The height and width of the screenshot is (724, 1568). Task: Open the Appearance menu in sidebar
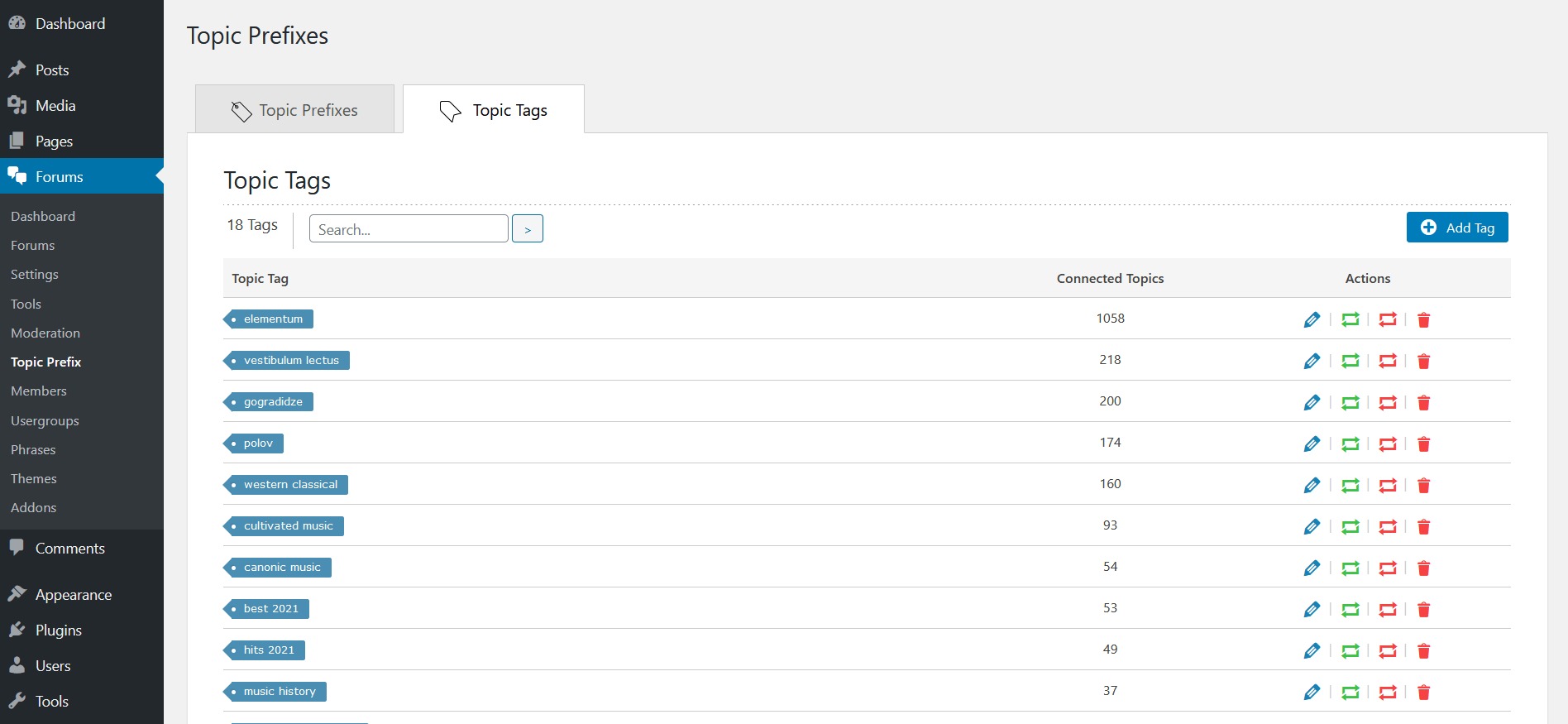pos(73,595)
